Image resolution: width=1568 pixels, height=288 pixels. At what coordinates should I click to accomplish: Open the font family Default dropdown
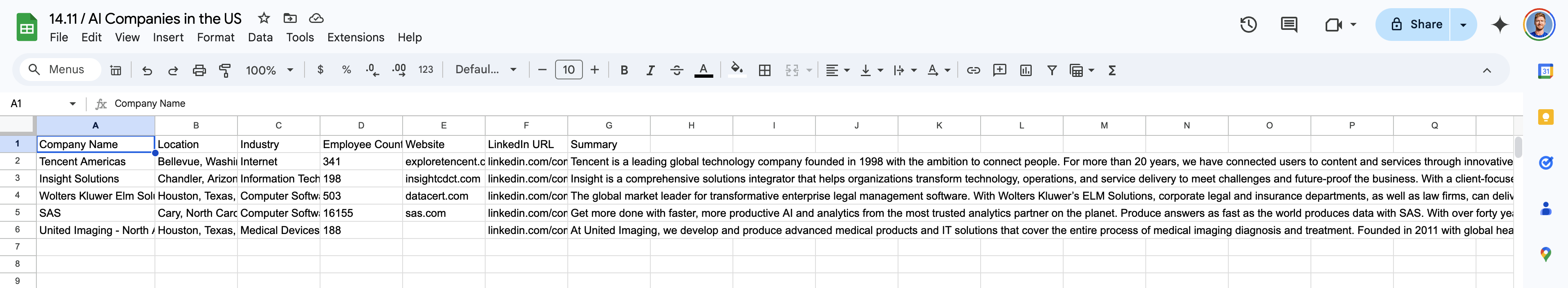coord(486,70)
